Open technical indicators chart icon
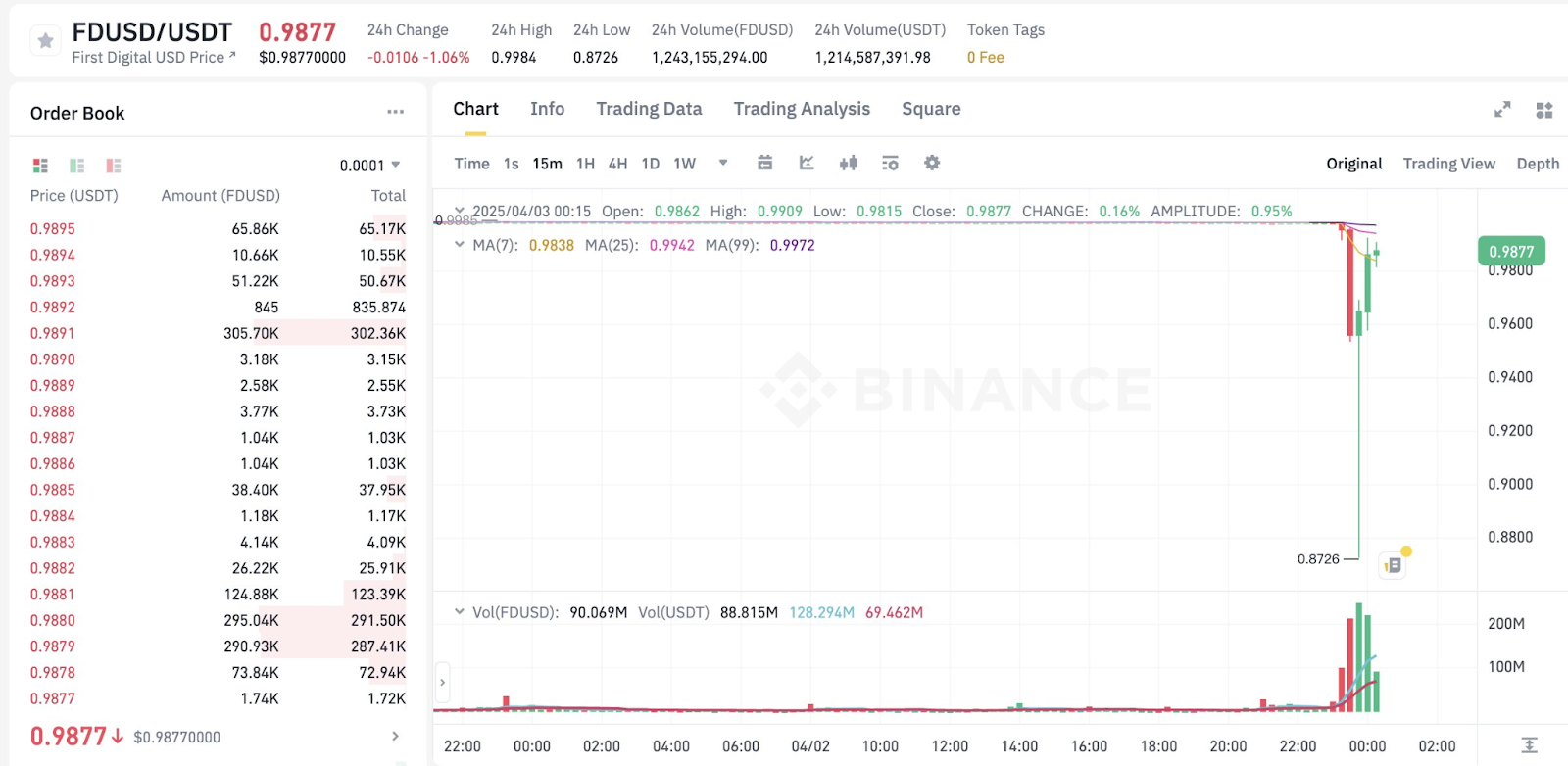 pos(807,163)
